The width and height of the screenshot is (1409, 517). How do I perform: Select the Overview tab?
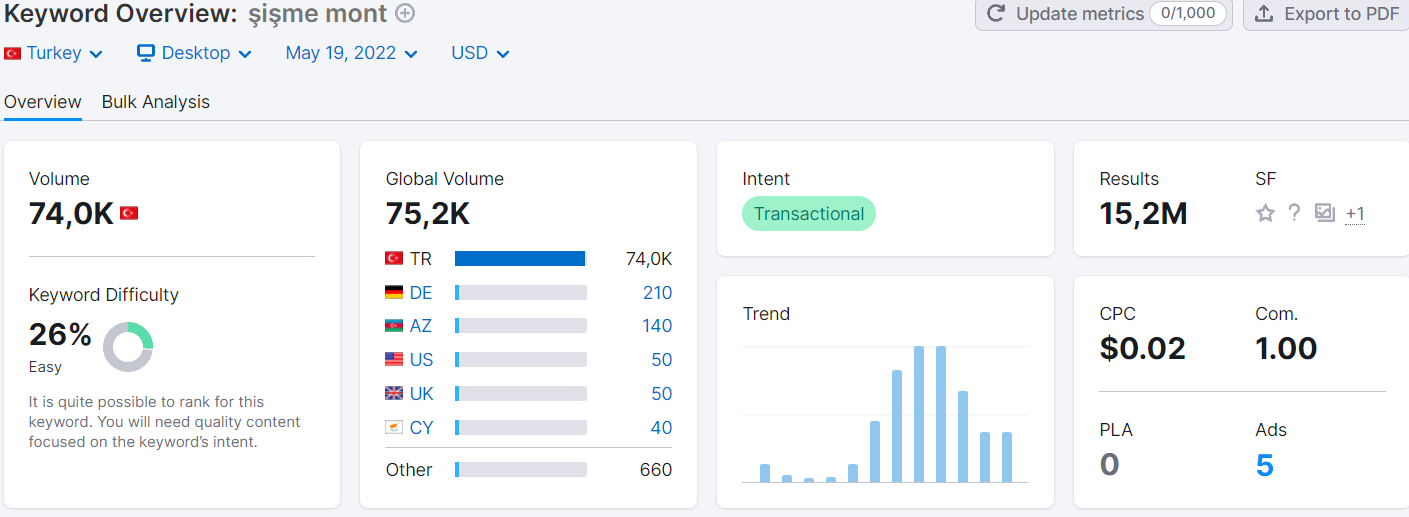43,102
